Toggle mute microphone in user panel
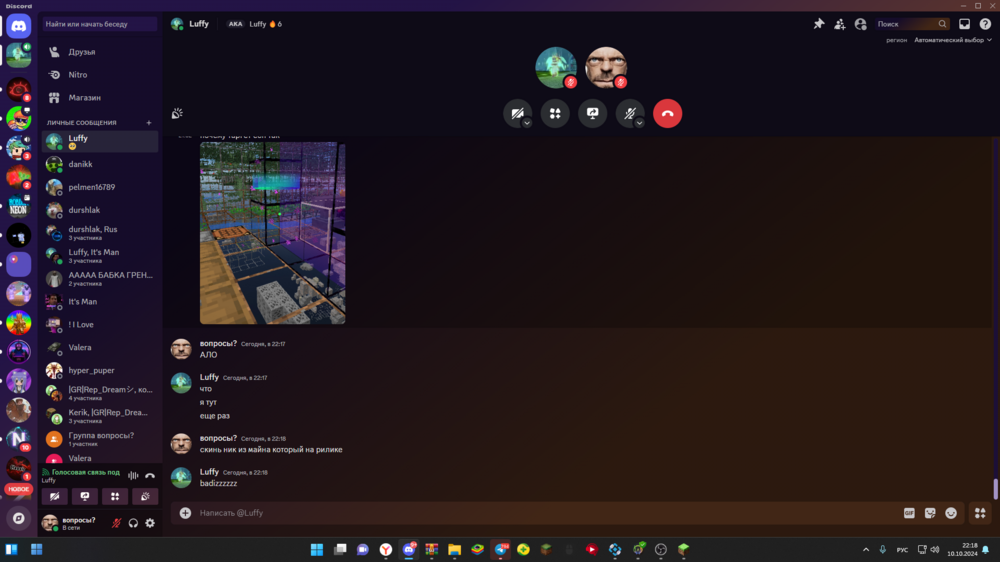 tap(116, 523)
